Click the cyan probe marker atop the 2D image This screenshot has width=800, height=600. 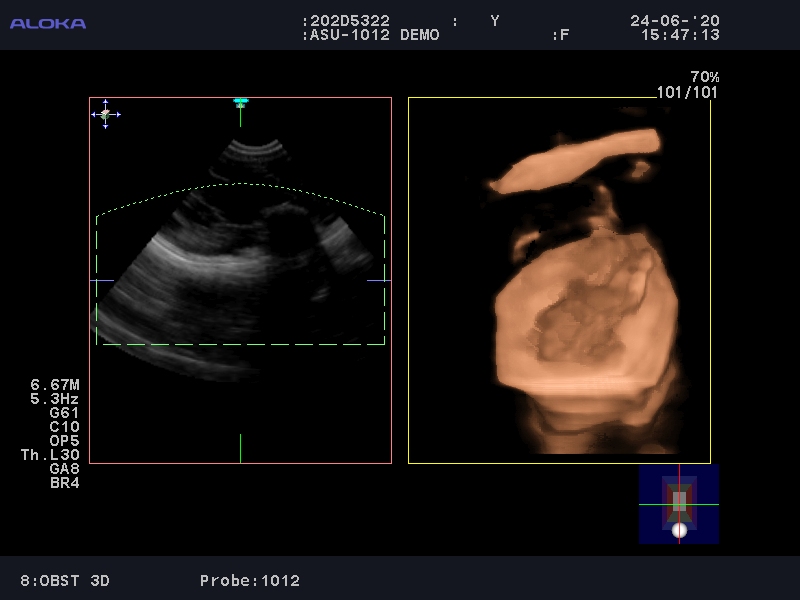[x=240, y=102]
